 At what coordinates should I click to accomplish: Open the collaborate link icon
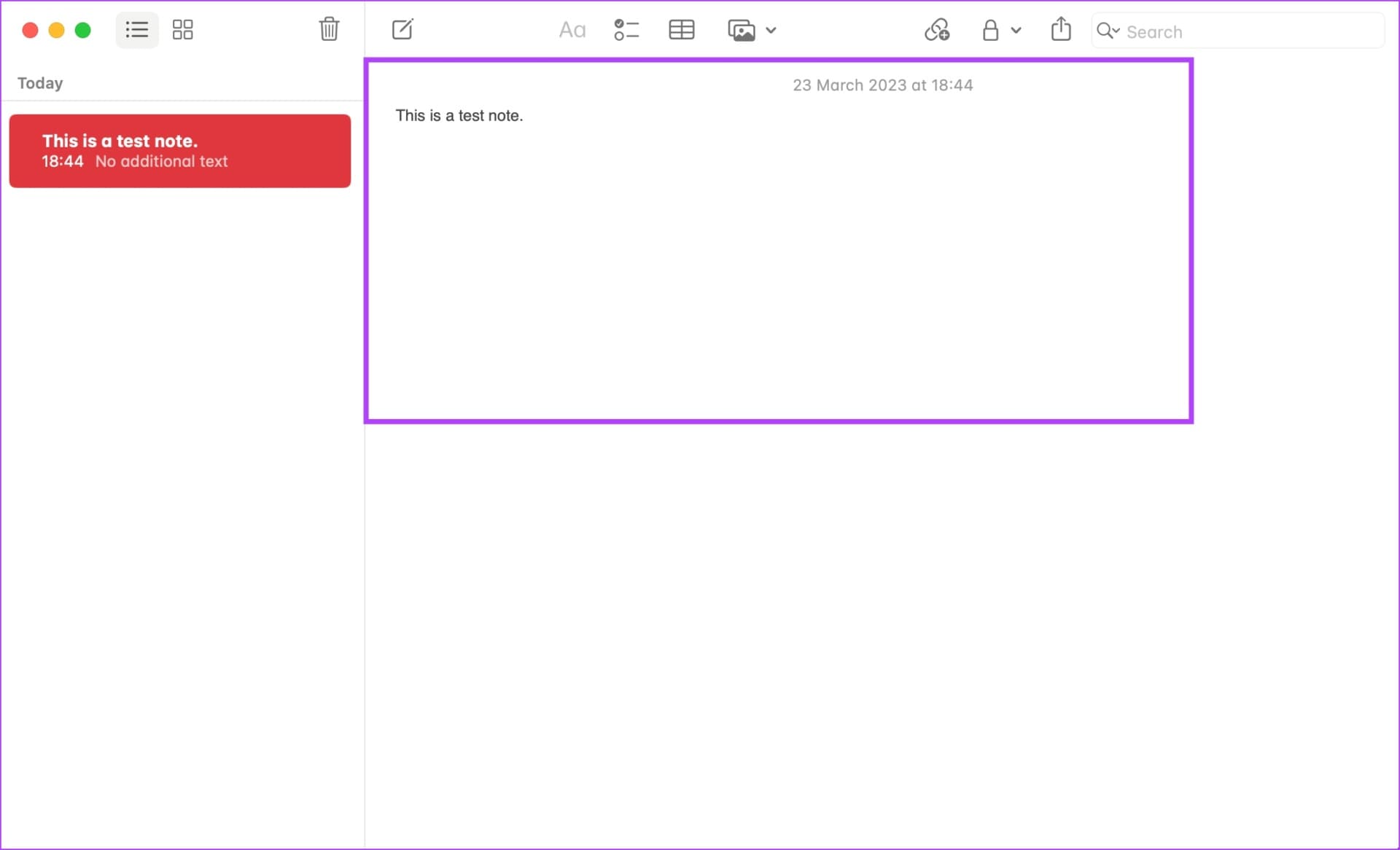tap(937, 30)
